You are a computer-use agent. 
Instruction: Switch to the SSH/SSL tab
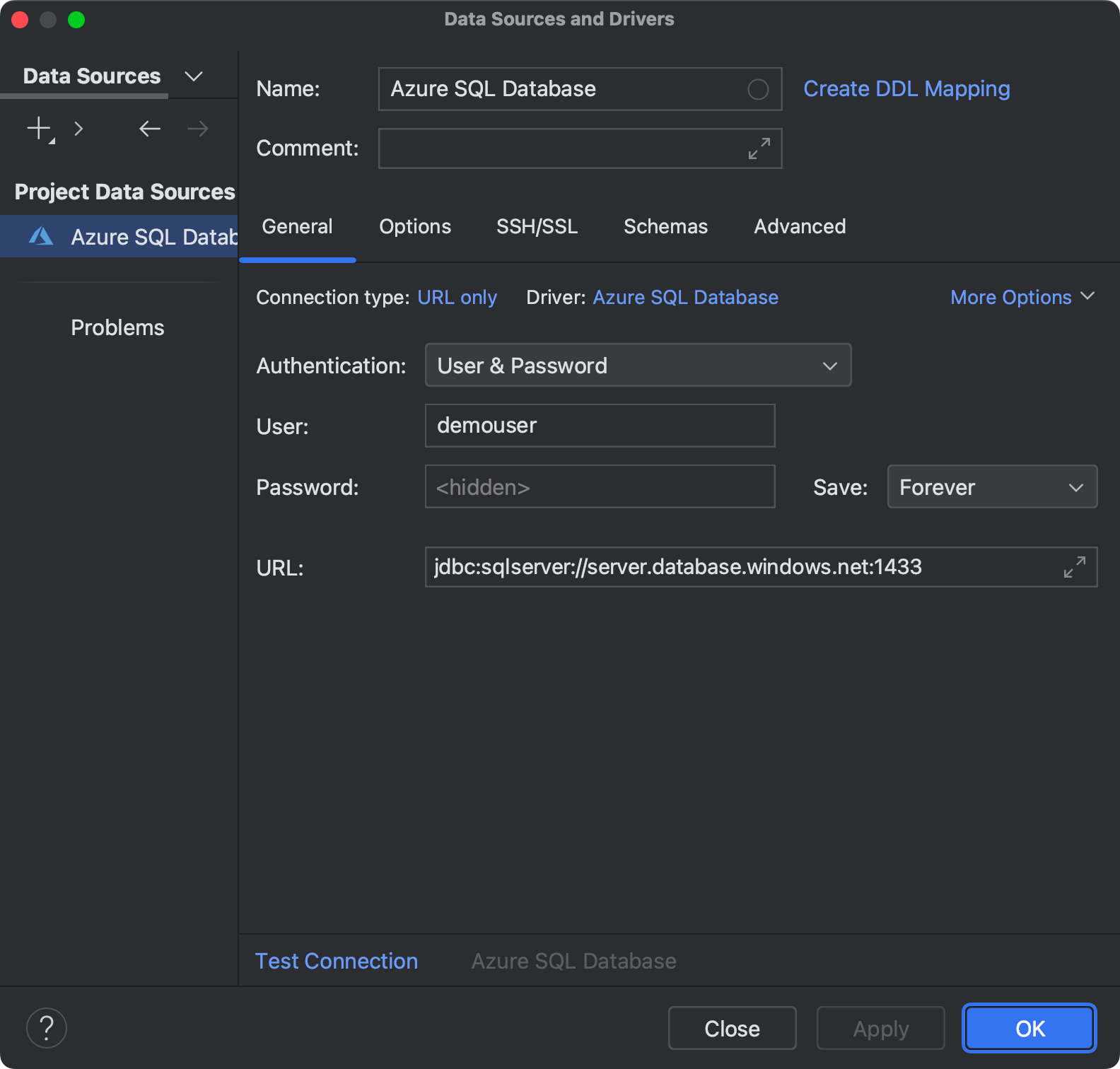pos(537,227)
